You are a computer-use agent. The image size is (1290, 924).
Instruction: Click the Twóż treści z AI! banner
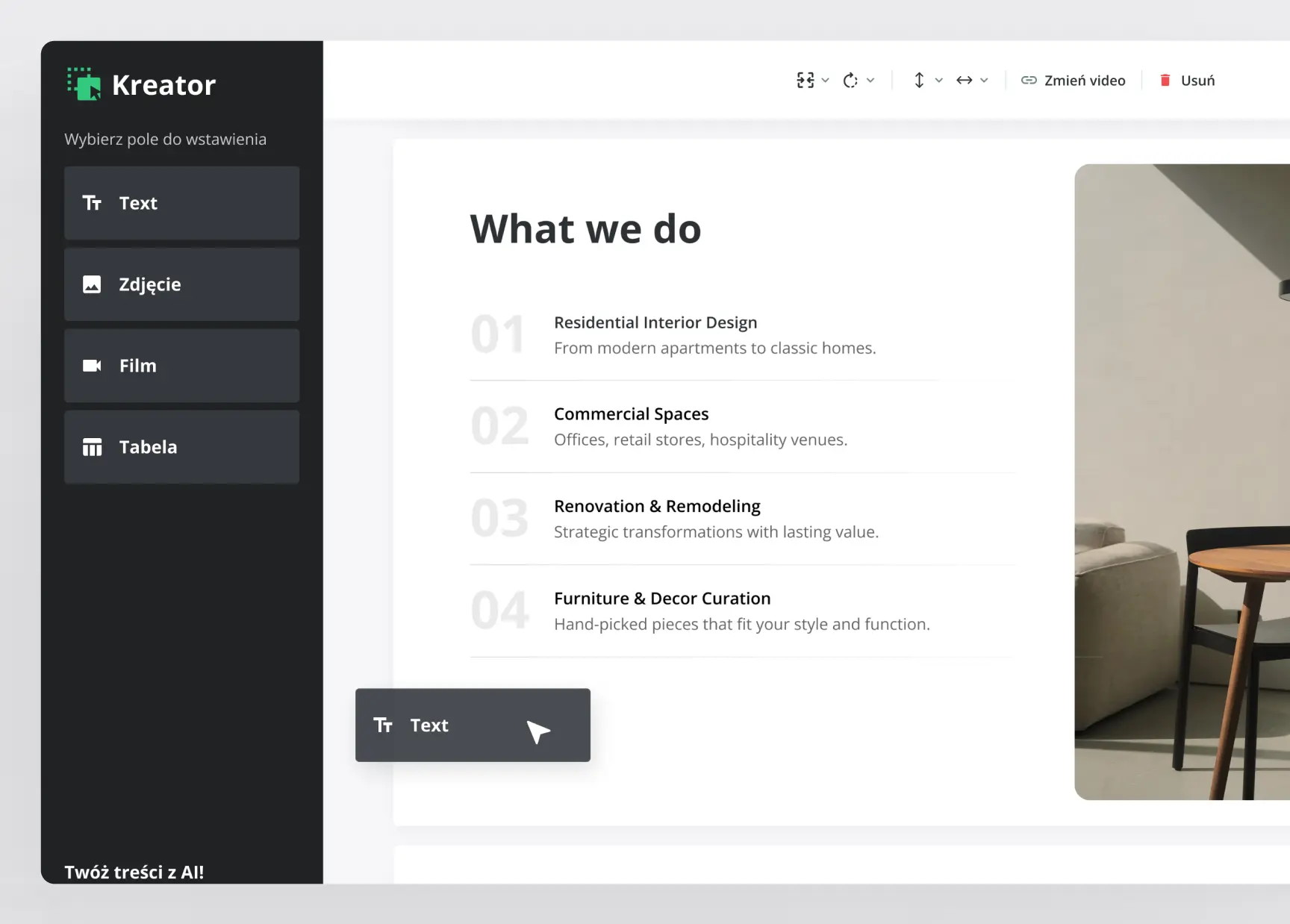[134, 872]
